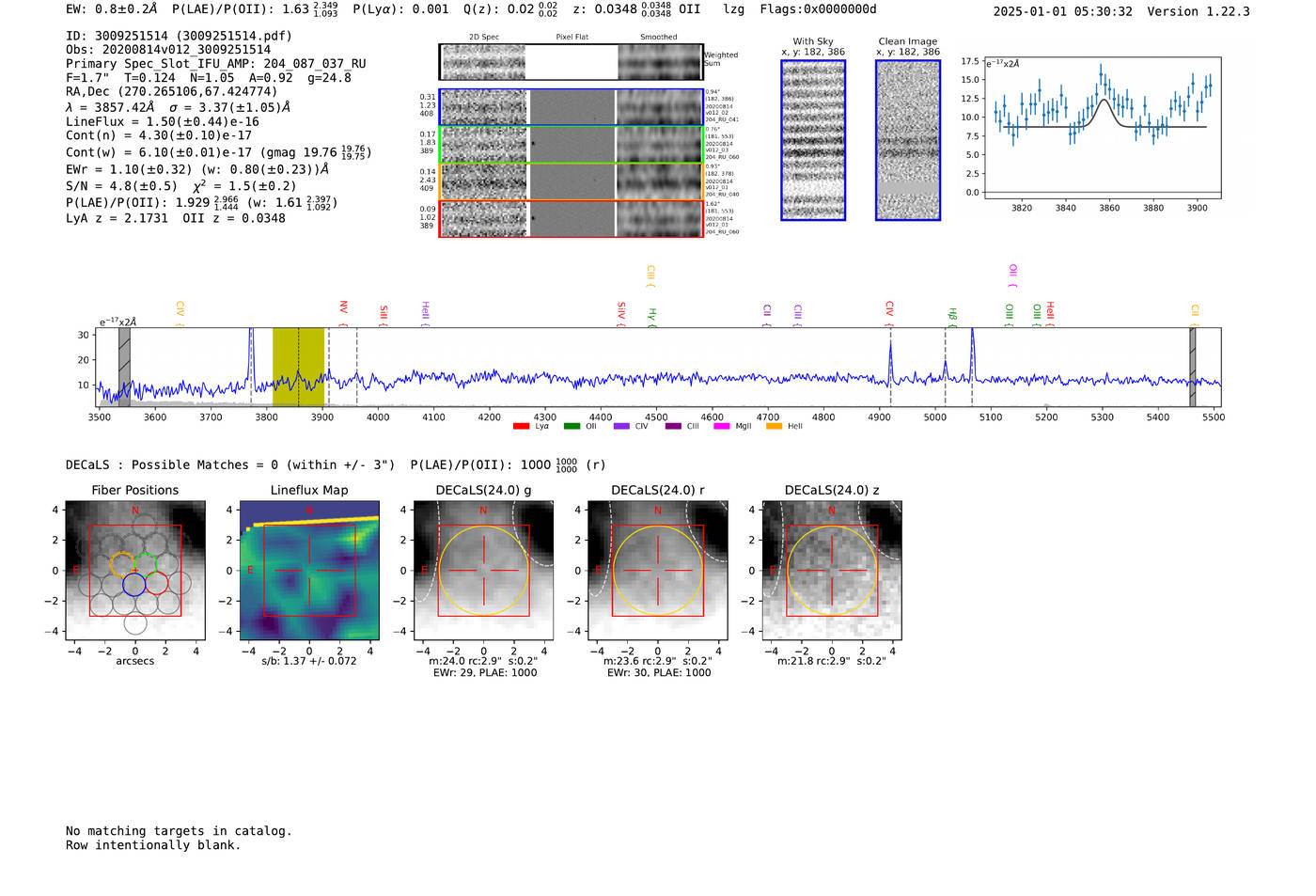The width and height of the screenshot is (1316, 896).
Task: Select the CIV legend swatch below spectrum
Action: pos(621,426)
